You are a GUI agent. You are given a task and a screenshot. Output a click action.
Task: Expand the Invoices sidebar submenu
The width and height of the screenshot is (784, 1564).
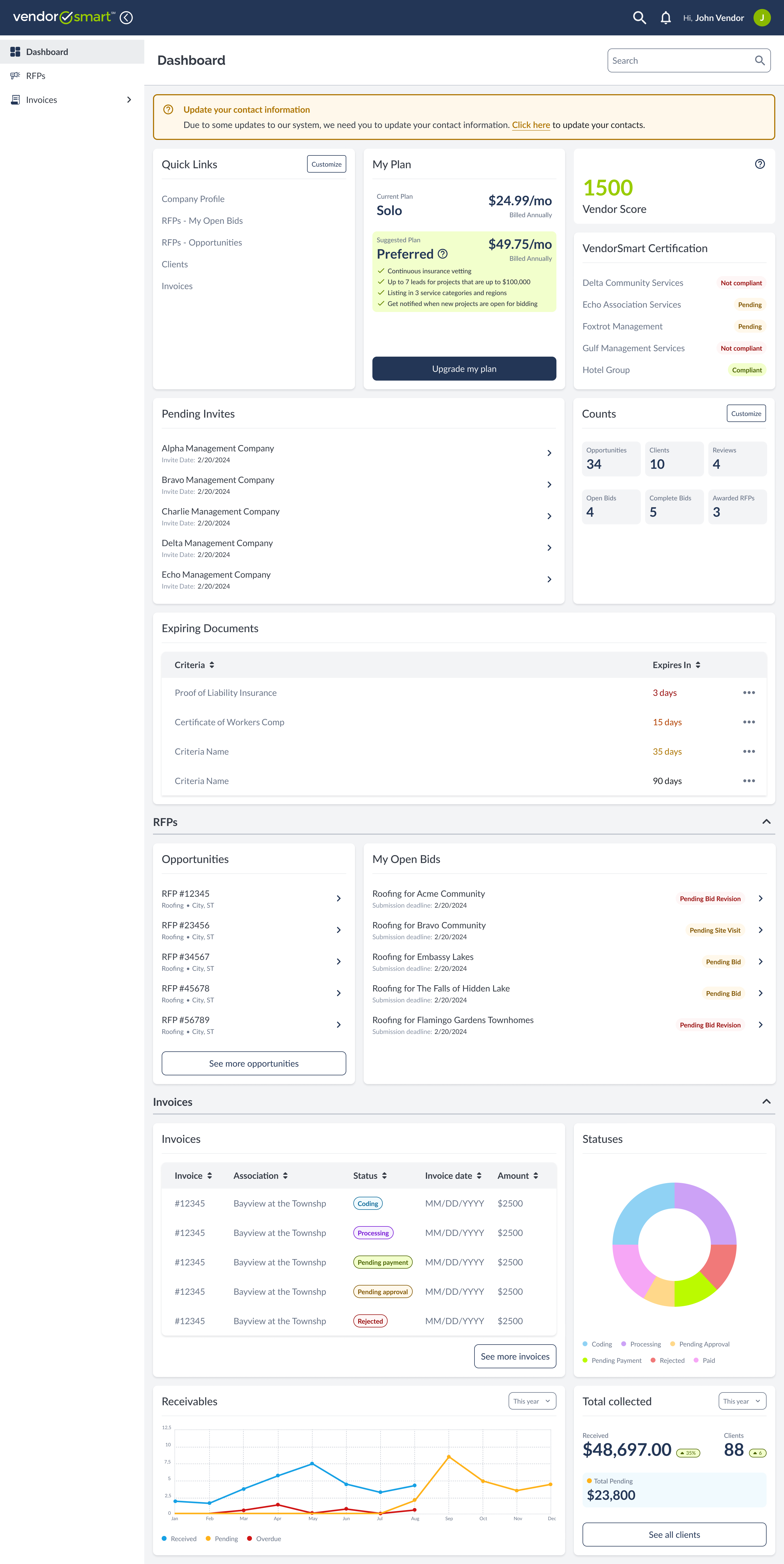129,100
